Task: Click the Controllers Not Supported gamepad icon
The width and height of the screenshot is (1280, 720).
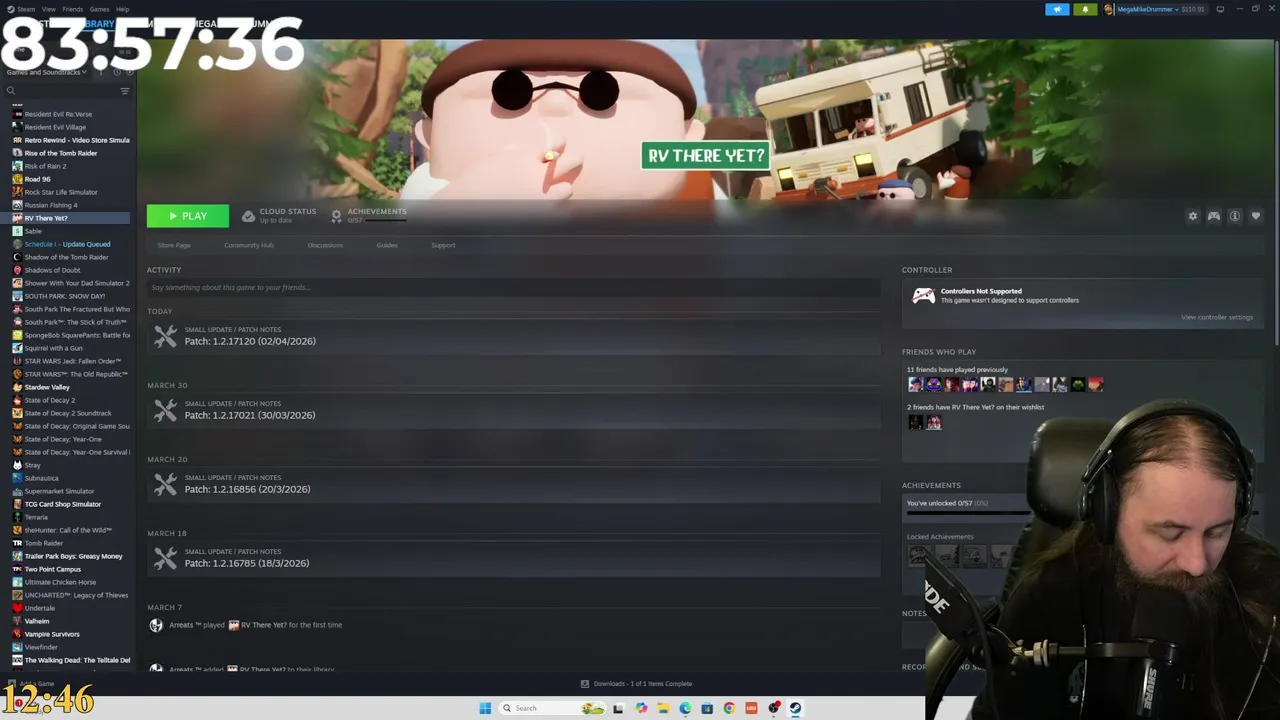Action: pyautogui.click(x=923, y=295)
